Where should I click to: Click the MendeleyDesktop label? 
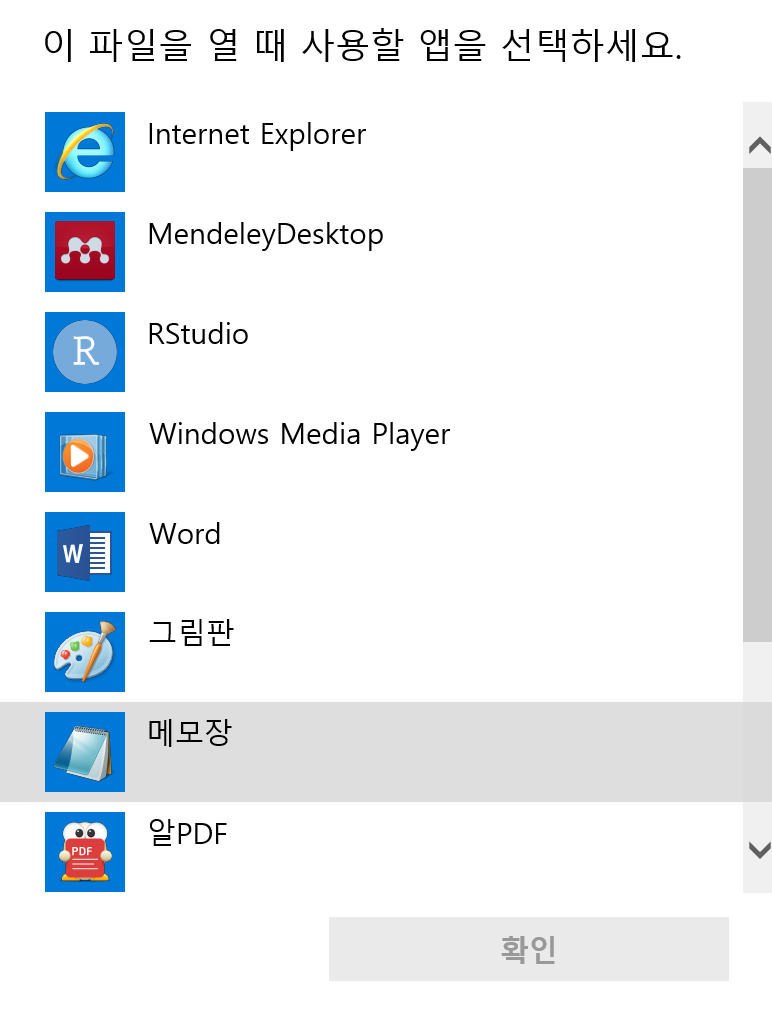(x=266, y=235)
